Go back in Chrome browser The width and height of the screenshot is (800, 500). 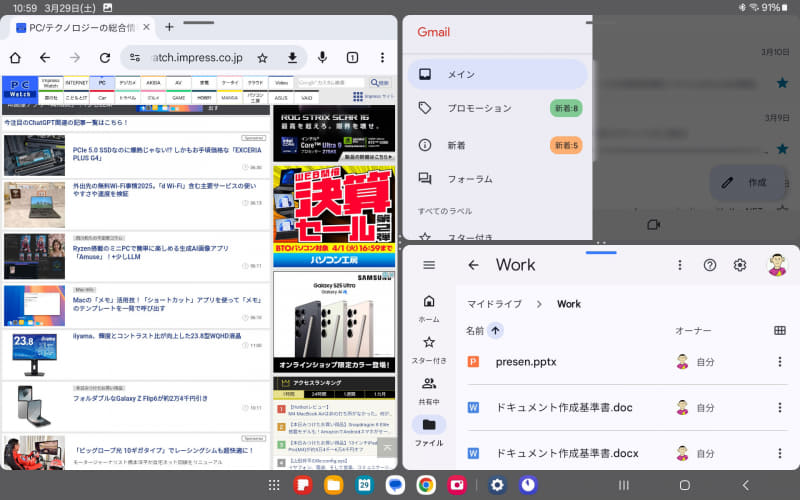(x=45, y=58)
